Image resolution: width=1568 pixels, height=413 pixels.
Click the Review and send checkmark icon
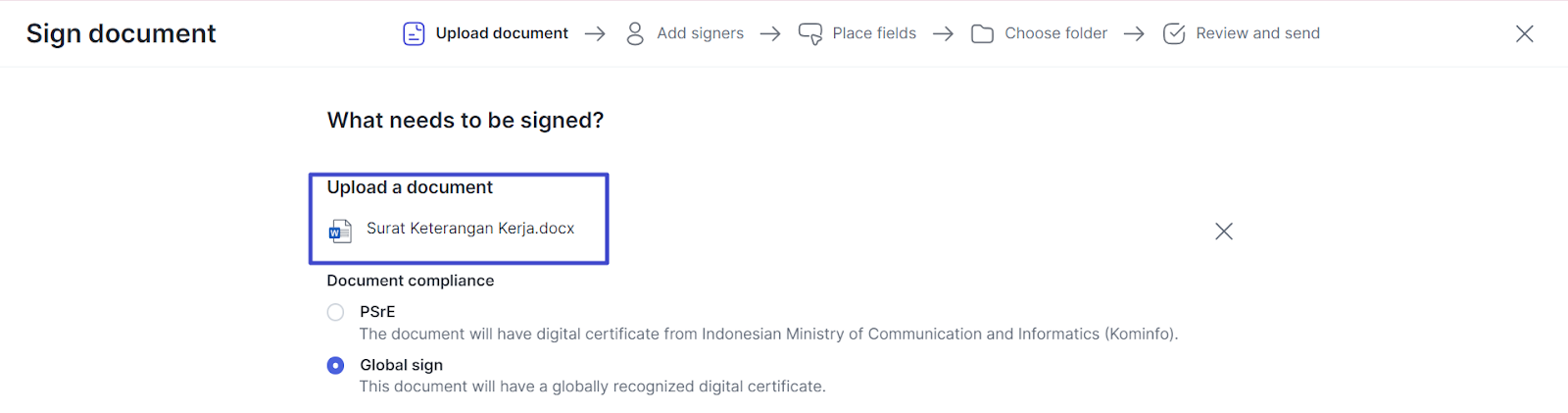tap(1174, 33)
